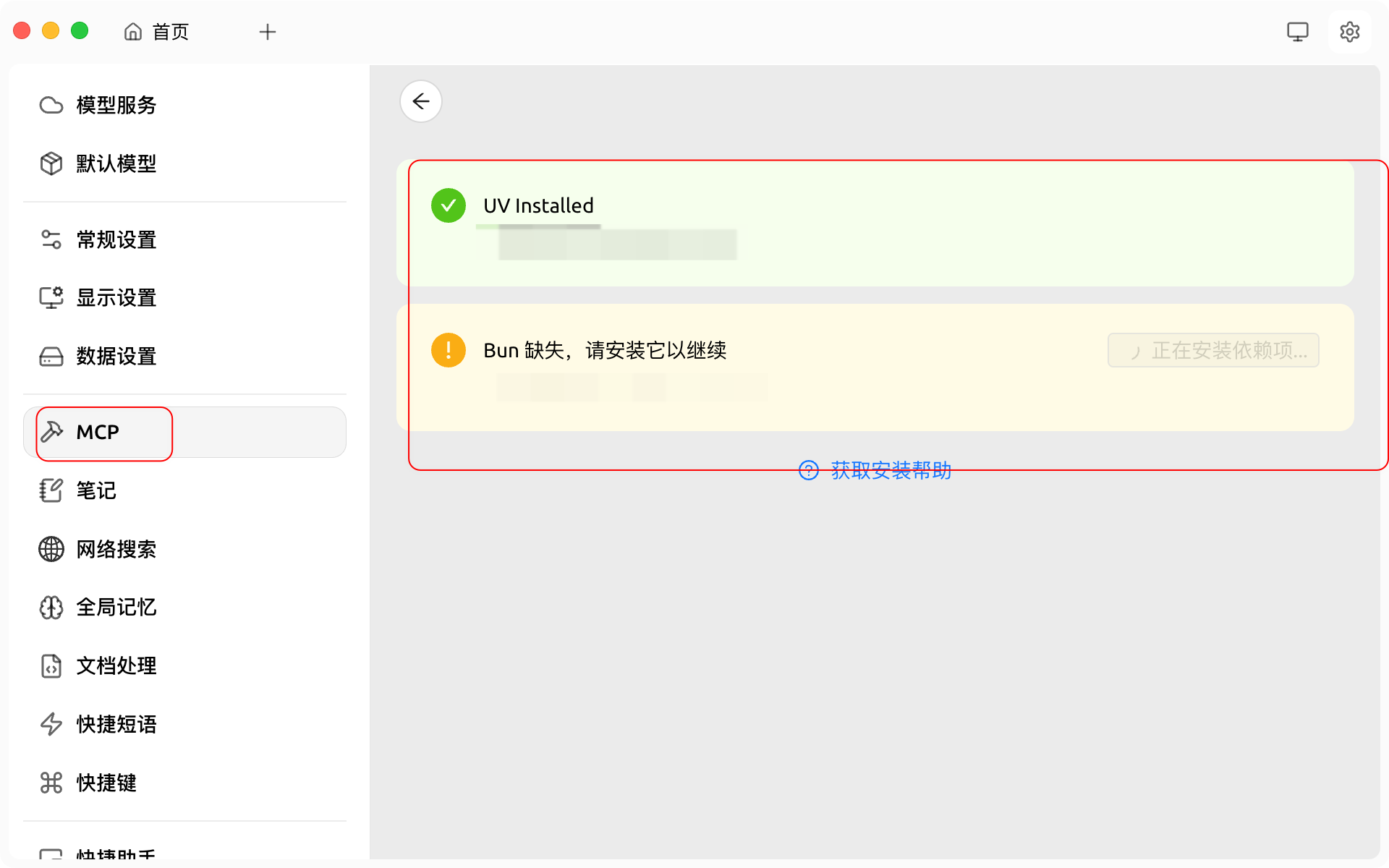1389x868 pixels.
Task: Click the 正在安装依赖项 button
Action: point(1213,350)
